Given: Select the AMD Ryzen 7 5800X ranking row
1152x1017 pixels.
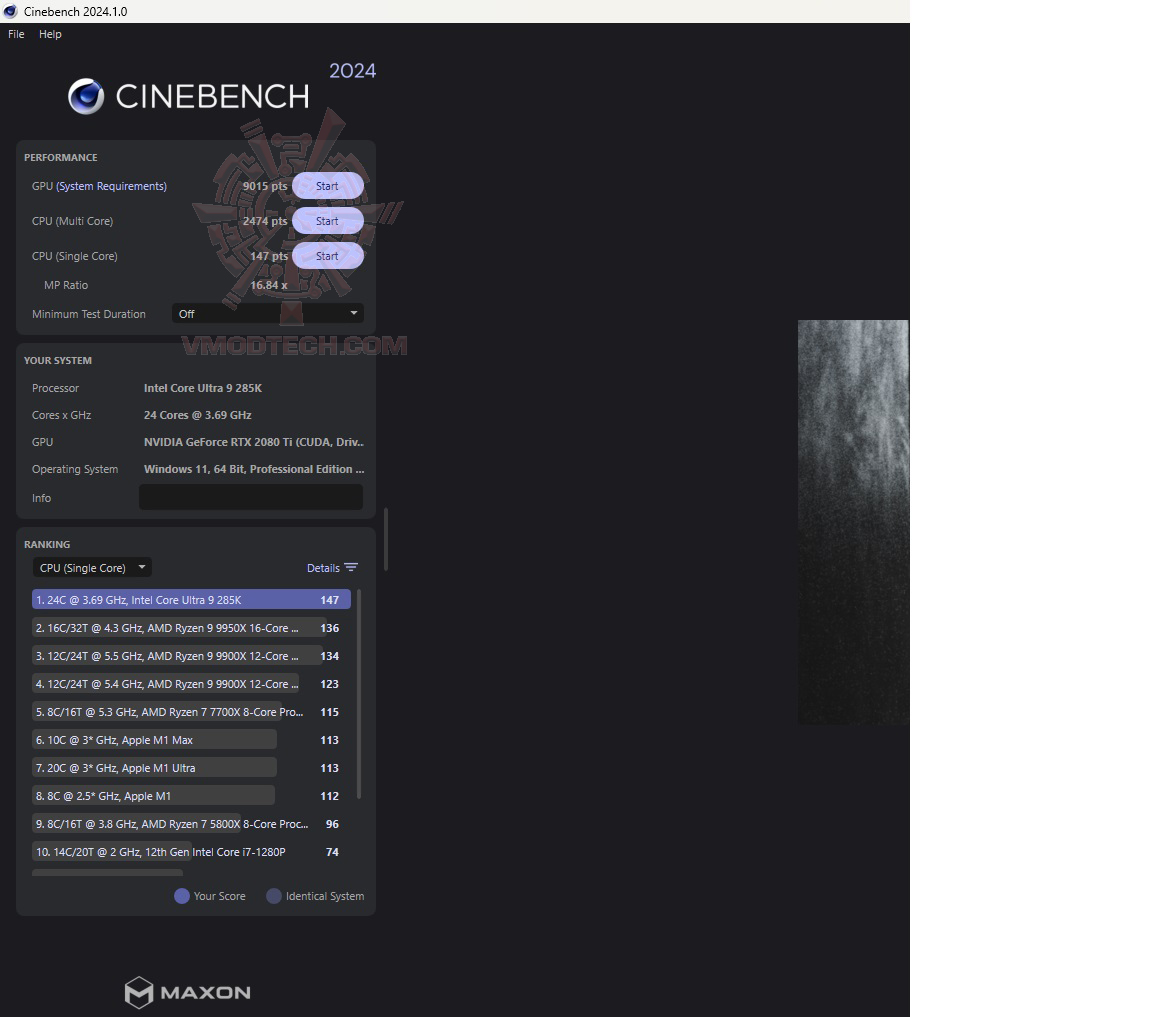Looking at the screenshot, I should (191, 824).
